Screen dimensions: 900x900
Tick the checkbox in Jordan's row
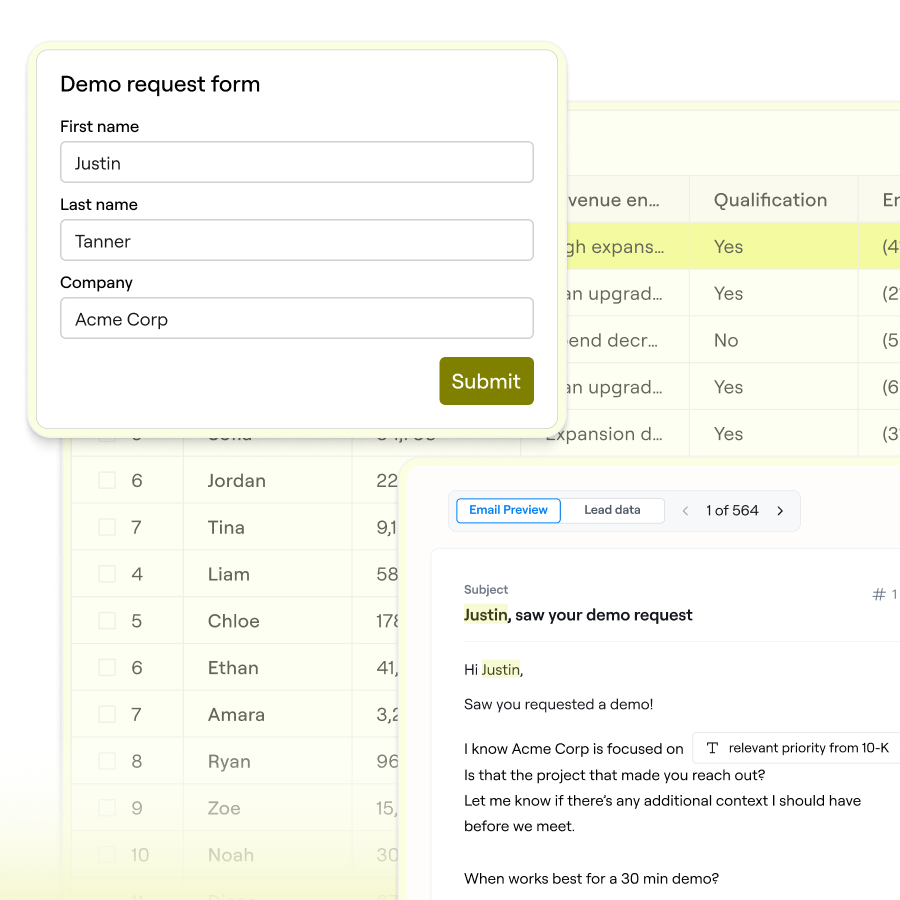click(107, 480)
